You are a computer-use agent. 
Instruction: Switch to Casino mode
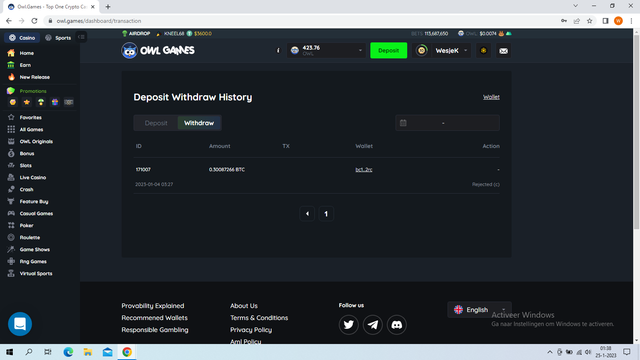point(22,38)
